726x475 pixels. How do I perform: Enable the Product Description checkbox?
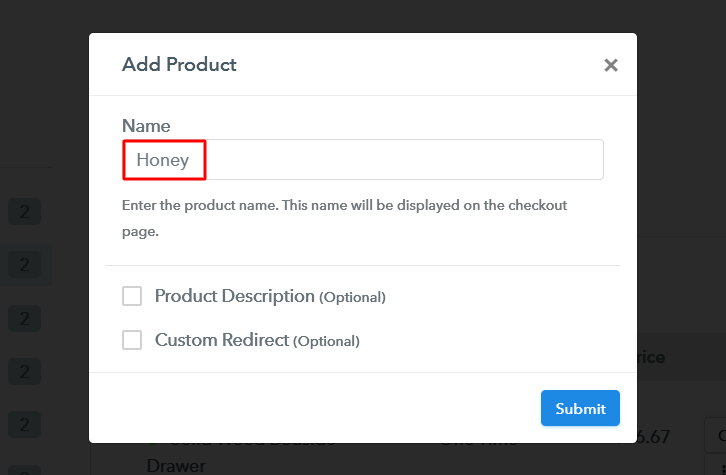[132, 296]
